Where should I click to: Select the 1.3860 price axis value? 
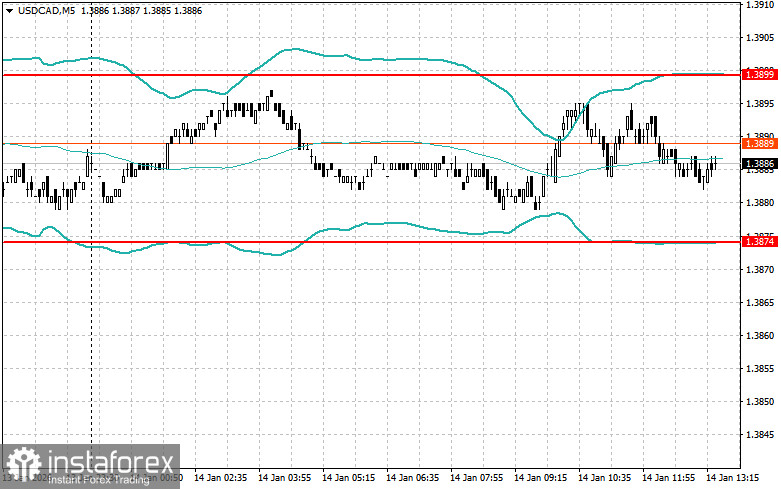760,336
